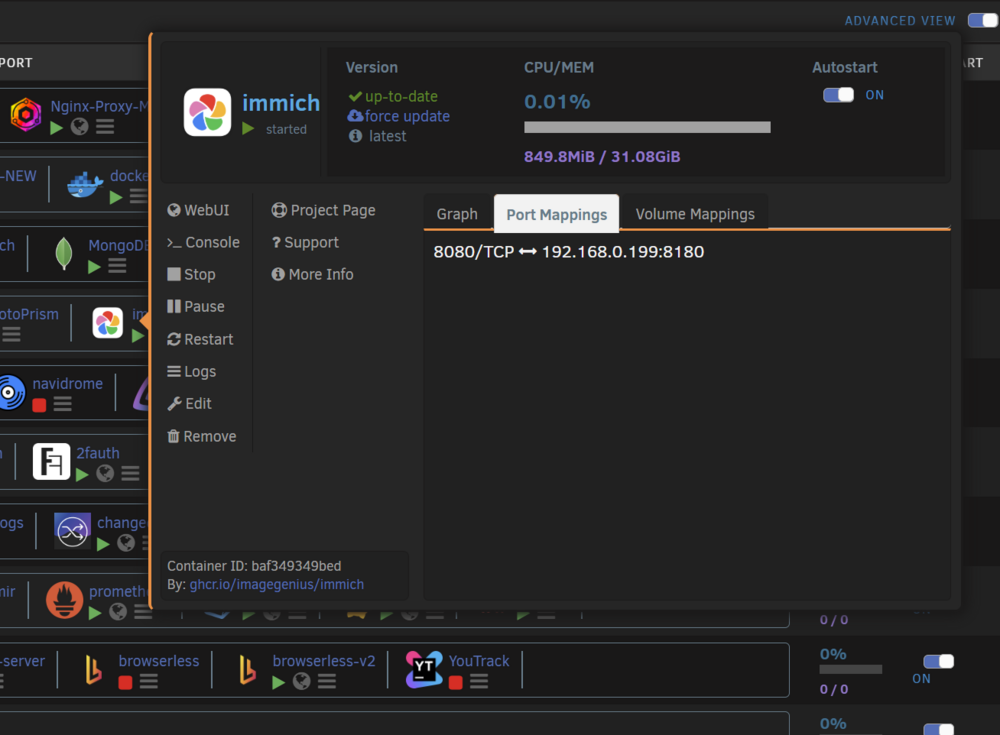This screenshot has width=1000, height=735.
Task: Click browserless red stopped status icon
Action: tap(126, 682)
